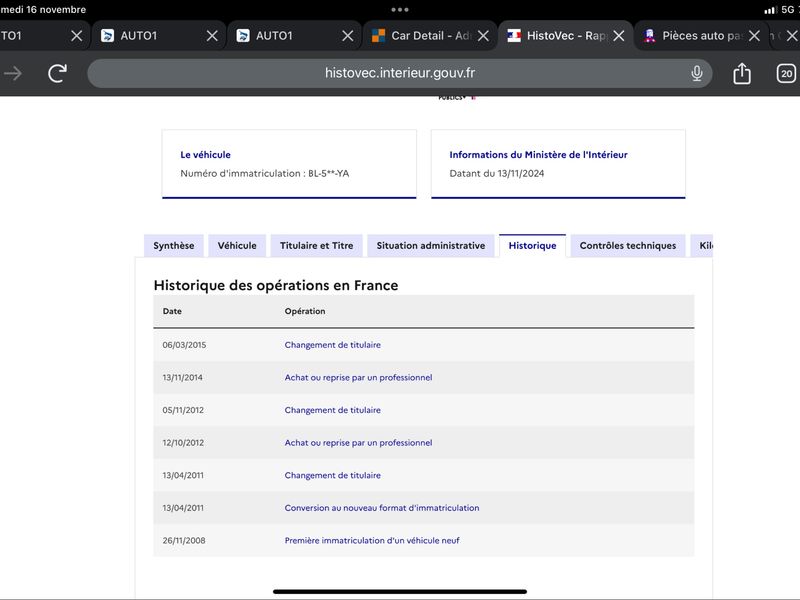This screenshot has width=800, height=600.
Task: Switch to the Car Detail browser tab
Action: click(x=430, y=36)
